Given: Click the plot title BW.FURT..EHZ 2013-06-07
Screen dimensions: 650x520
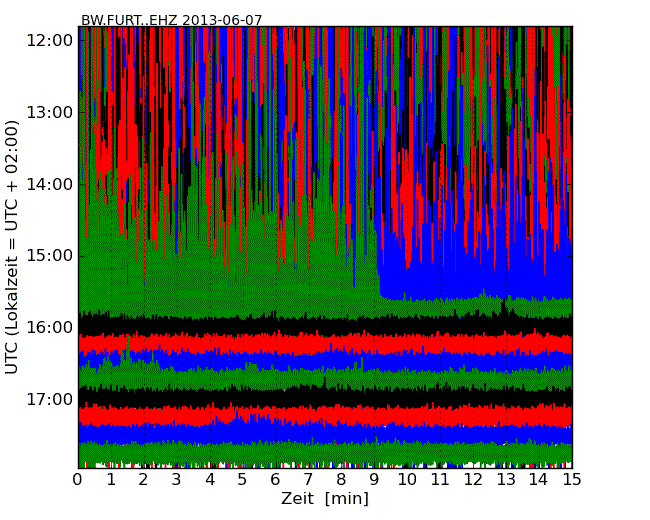Looking at the screenshot, I should (x=172, y=20).
